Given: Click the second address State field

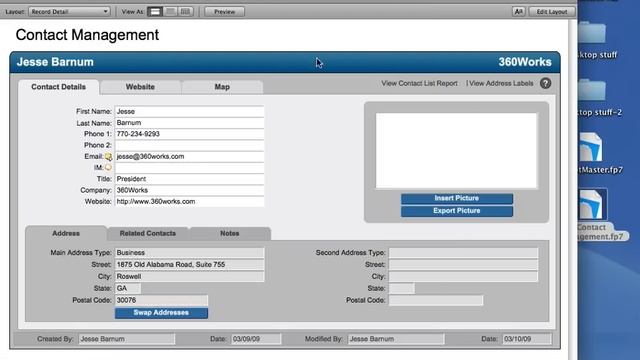Looking at the screenshot, I should (x=402, y=288).
